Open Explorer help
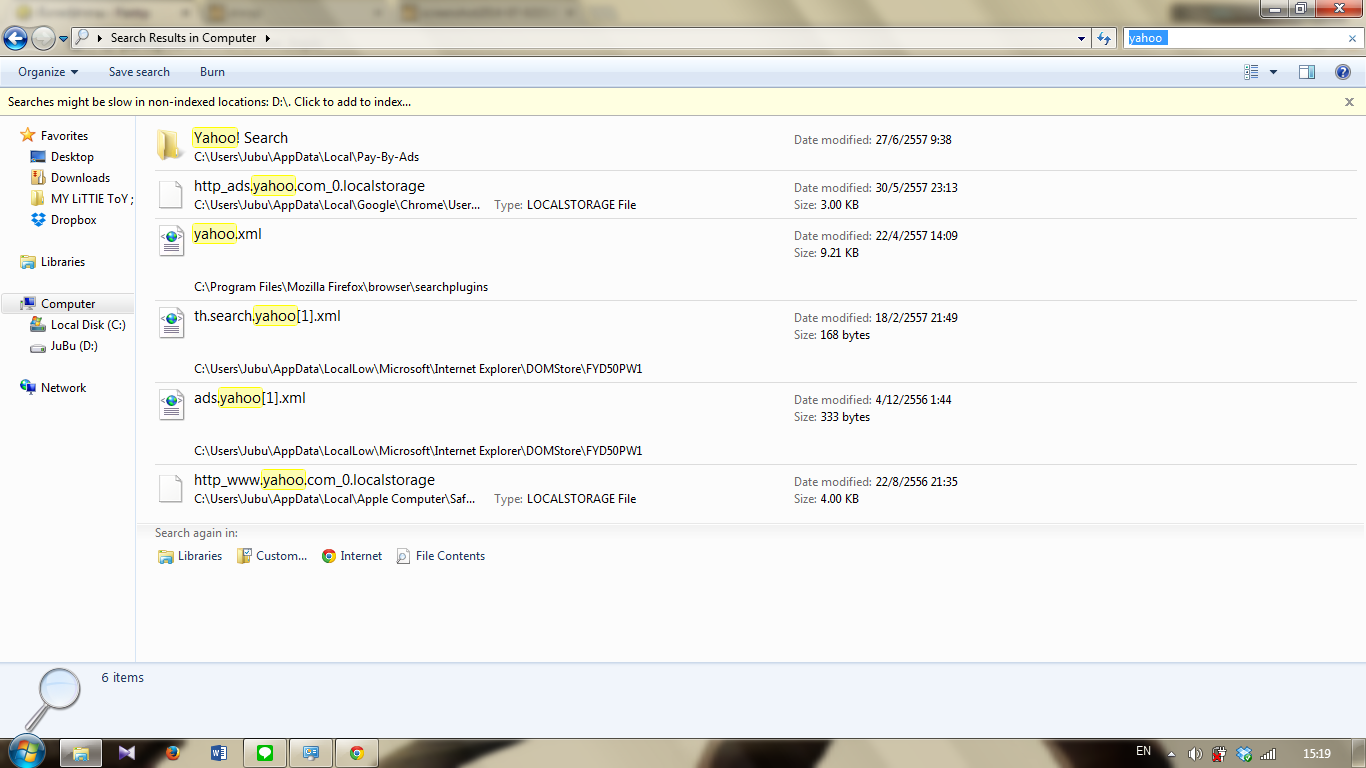 (x=1344, y=72)
